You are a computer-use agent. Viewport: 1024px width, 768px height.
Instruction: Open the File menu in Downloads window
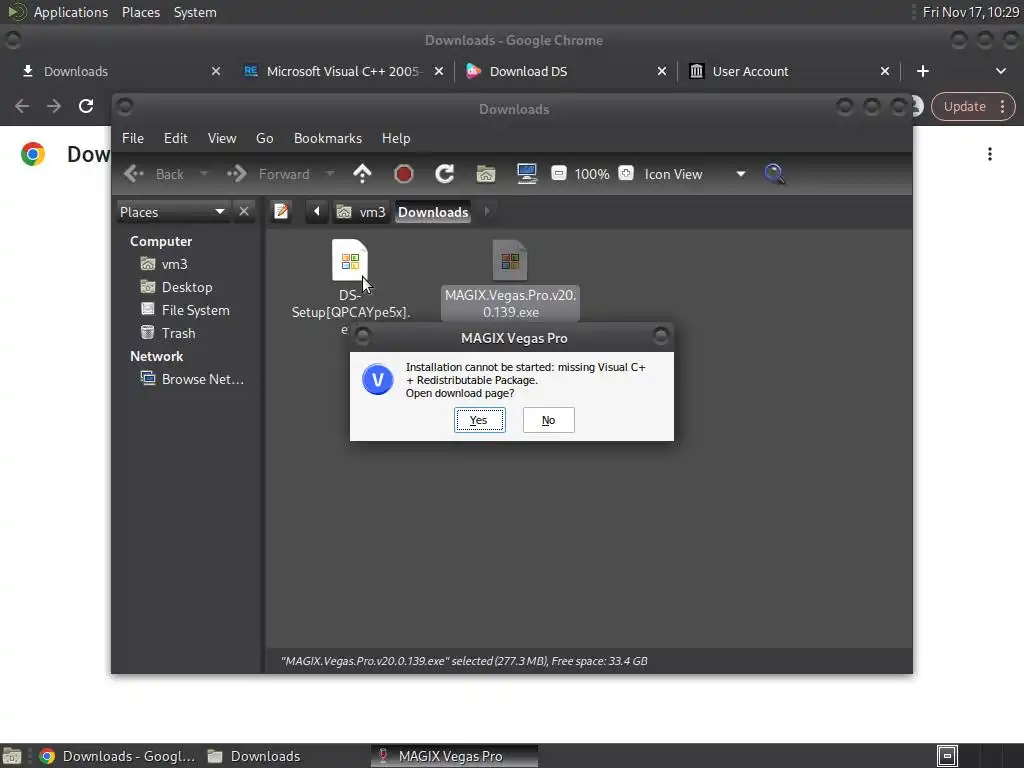click(x=133, y=138)
